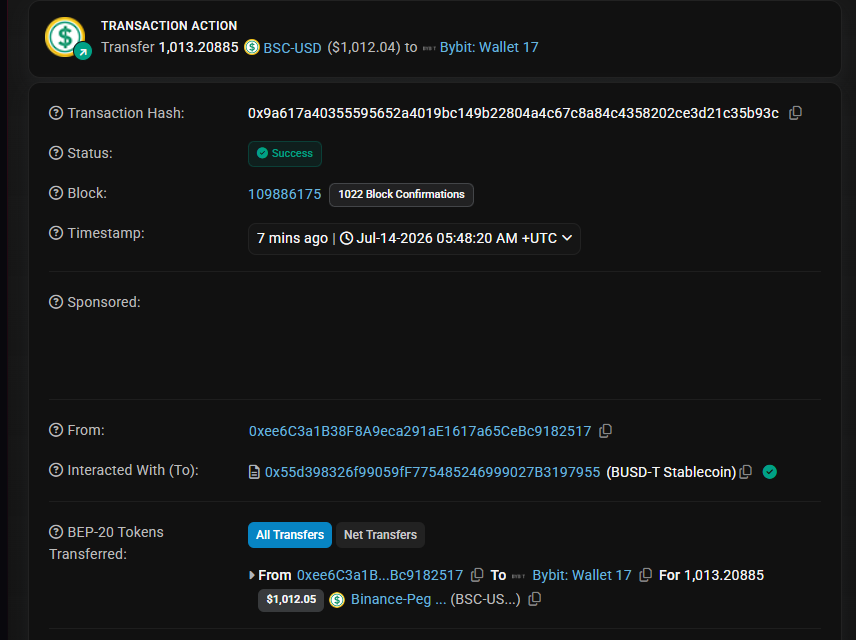Switch to the Net Transfers tab
The height and width of the screenshot is (640, 856).
tap(381, 535)
